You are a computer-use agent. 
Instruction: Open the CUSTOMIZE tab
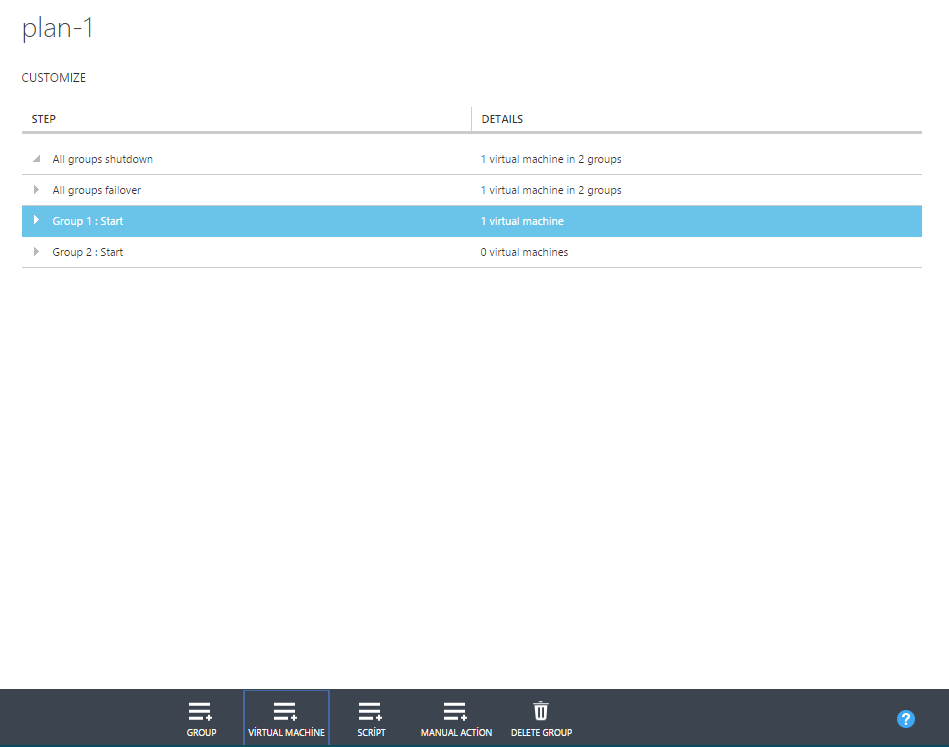click(54, 78)
